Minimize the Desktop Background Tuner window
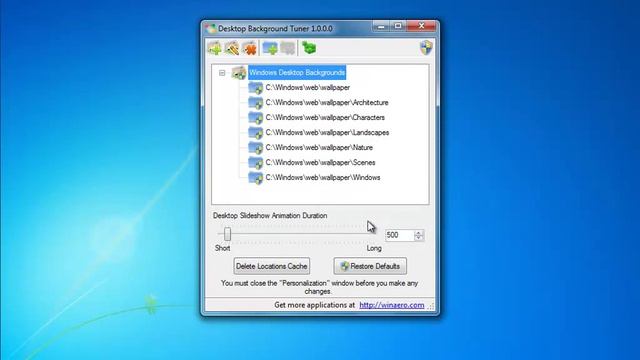The width and height of the screenshot is (640, 360). tap(381, 27)
